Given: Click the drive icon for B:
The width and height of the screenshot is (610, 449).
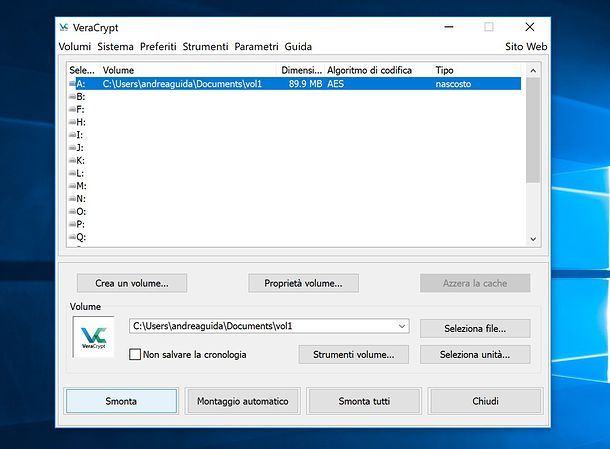Looking at the screenshot, I should point(72,96).
